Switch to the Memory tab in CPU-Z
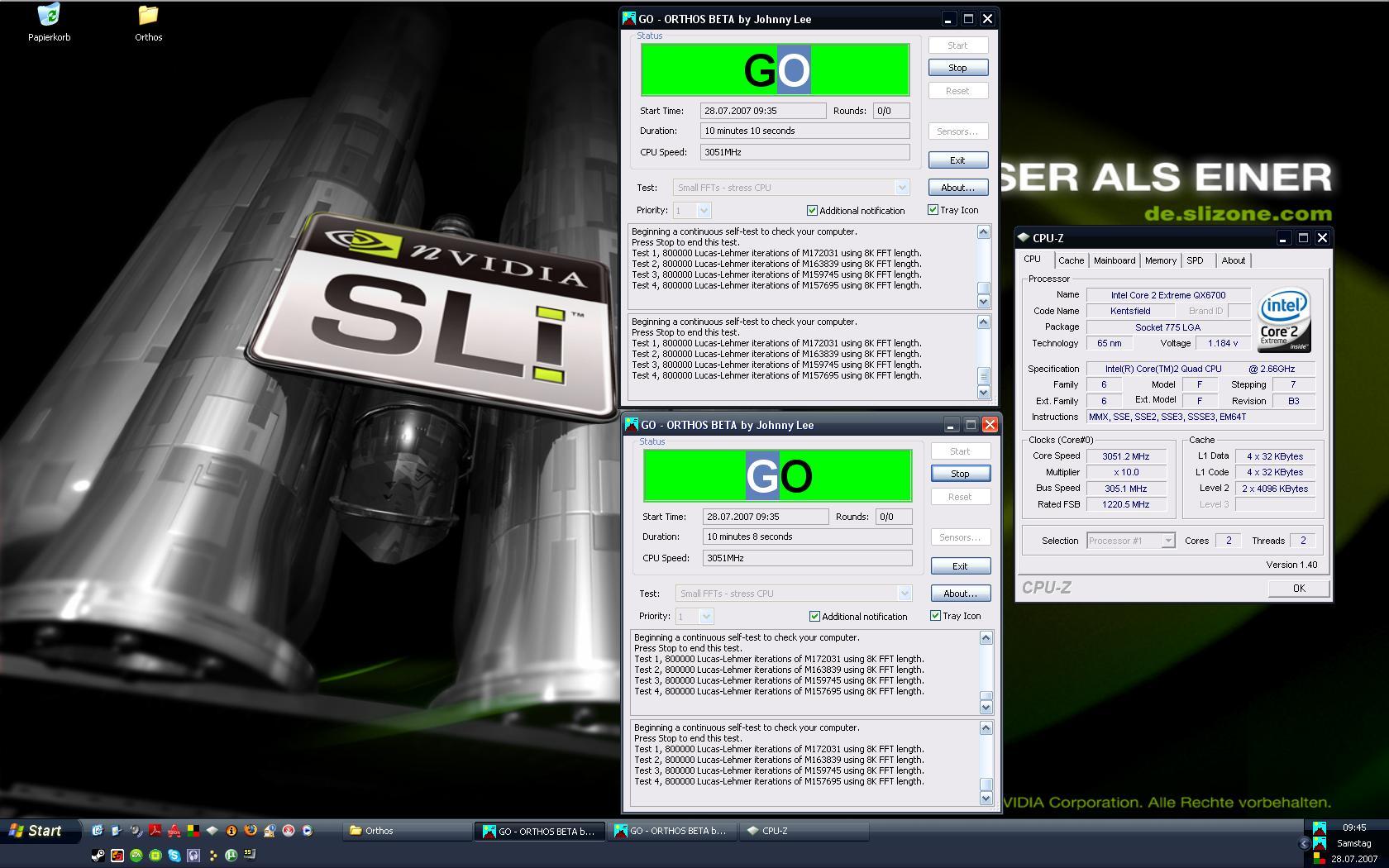This screenshot has height=868, width=1389. (1161, 260)
